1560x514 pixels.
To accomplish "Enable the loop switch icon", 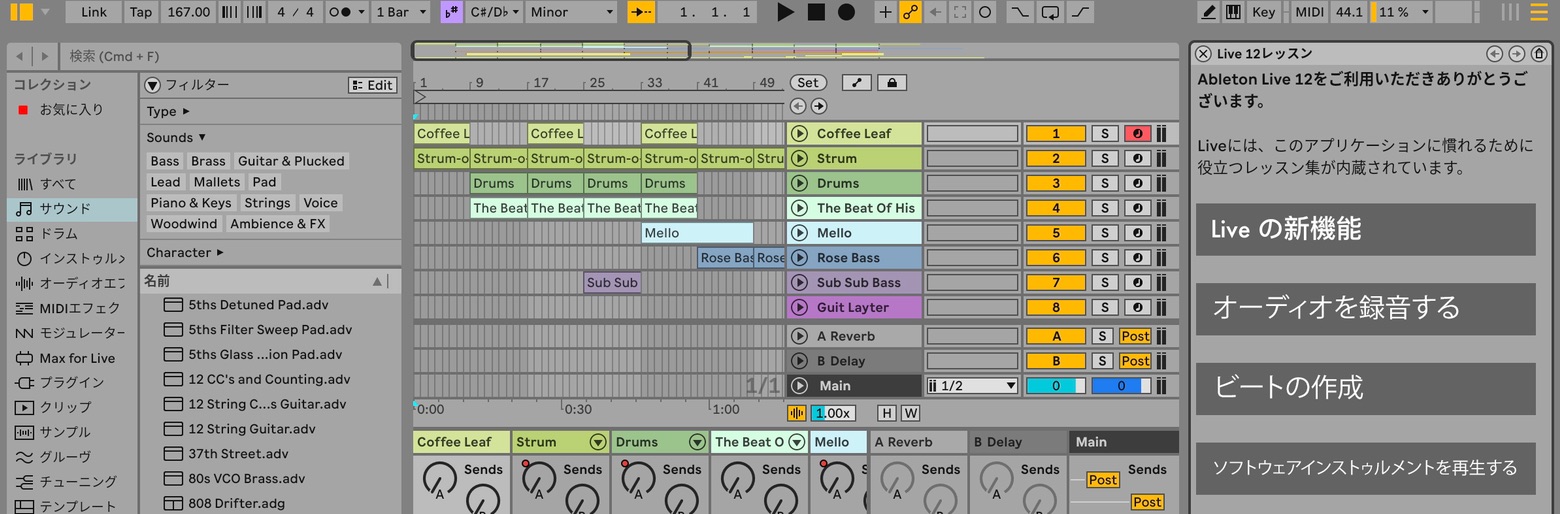I will 1050,12.
